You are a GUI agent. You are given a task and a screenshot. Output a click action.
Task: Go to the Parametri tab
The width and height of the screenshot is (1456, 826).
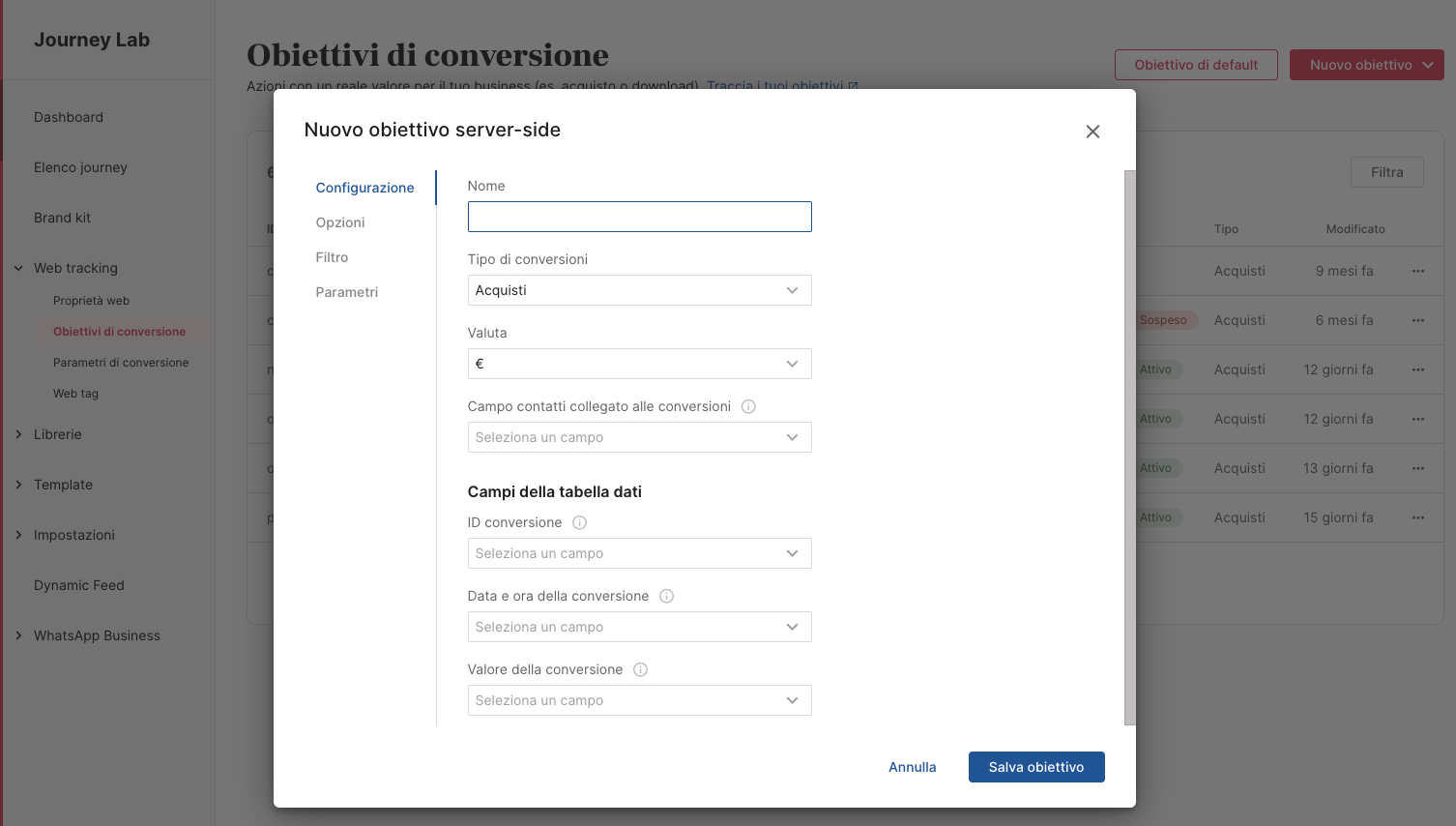coord(346,292)
